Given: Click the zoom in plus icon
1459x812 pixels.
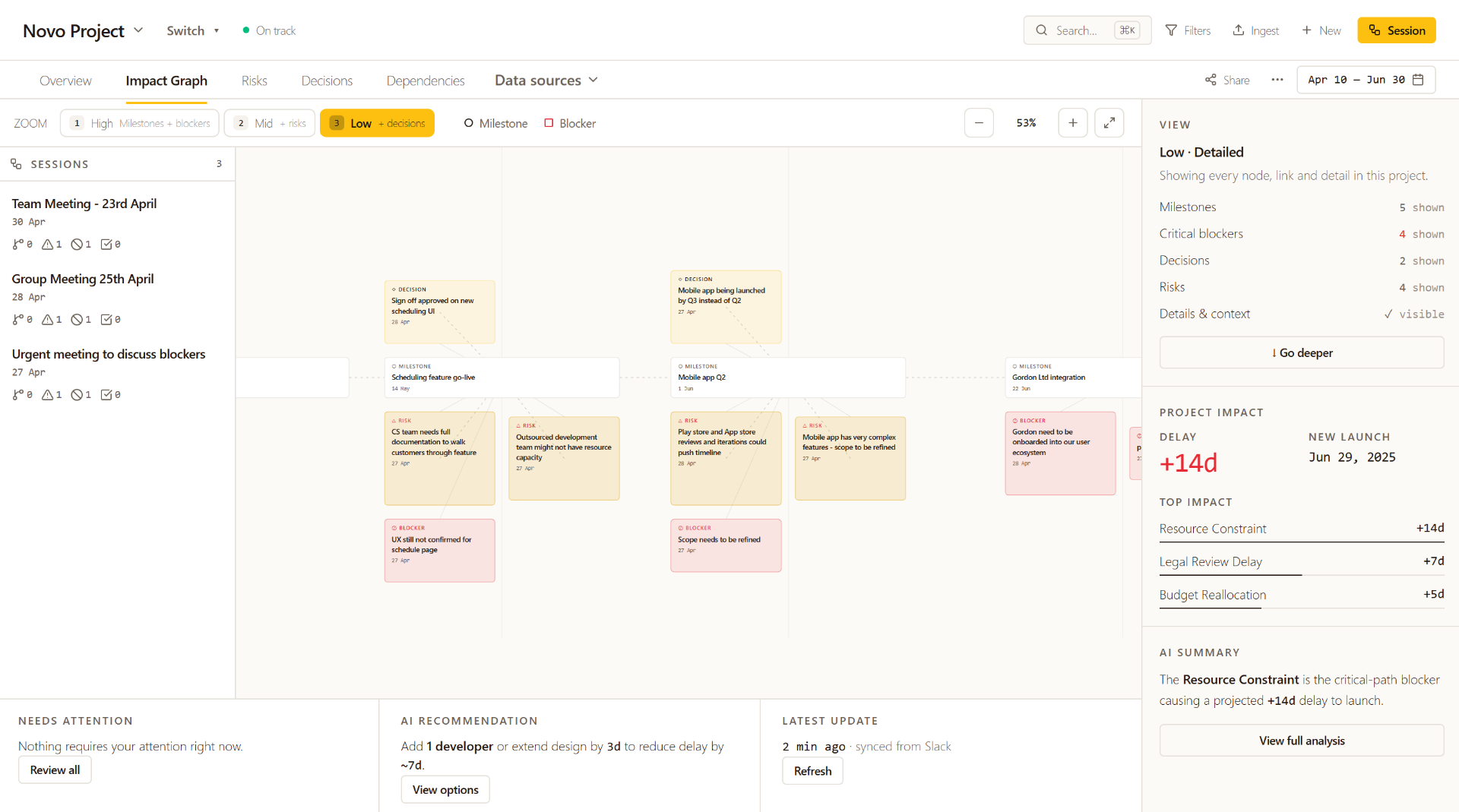Looking at the screenshot, I should 1072,123.
